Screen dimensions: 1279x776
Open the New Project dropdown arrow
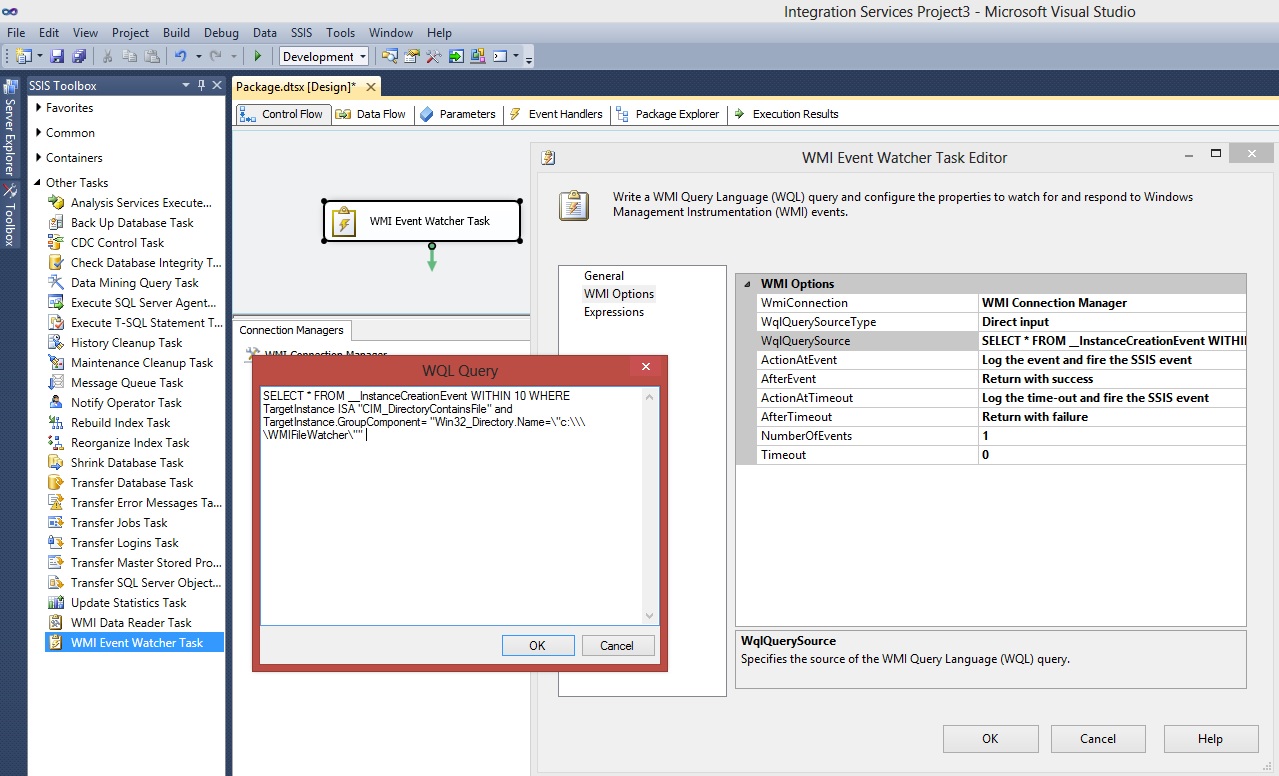(x=39, y=57)
